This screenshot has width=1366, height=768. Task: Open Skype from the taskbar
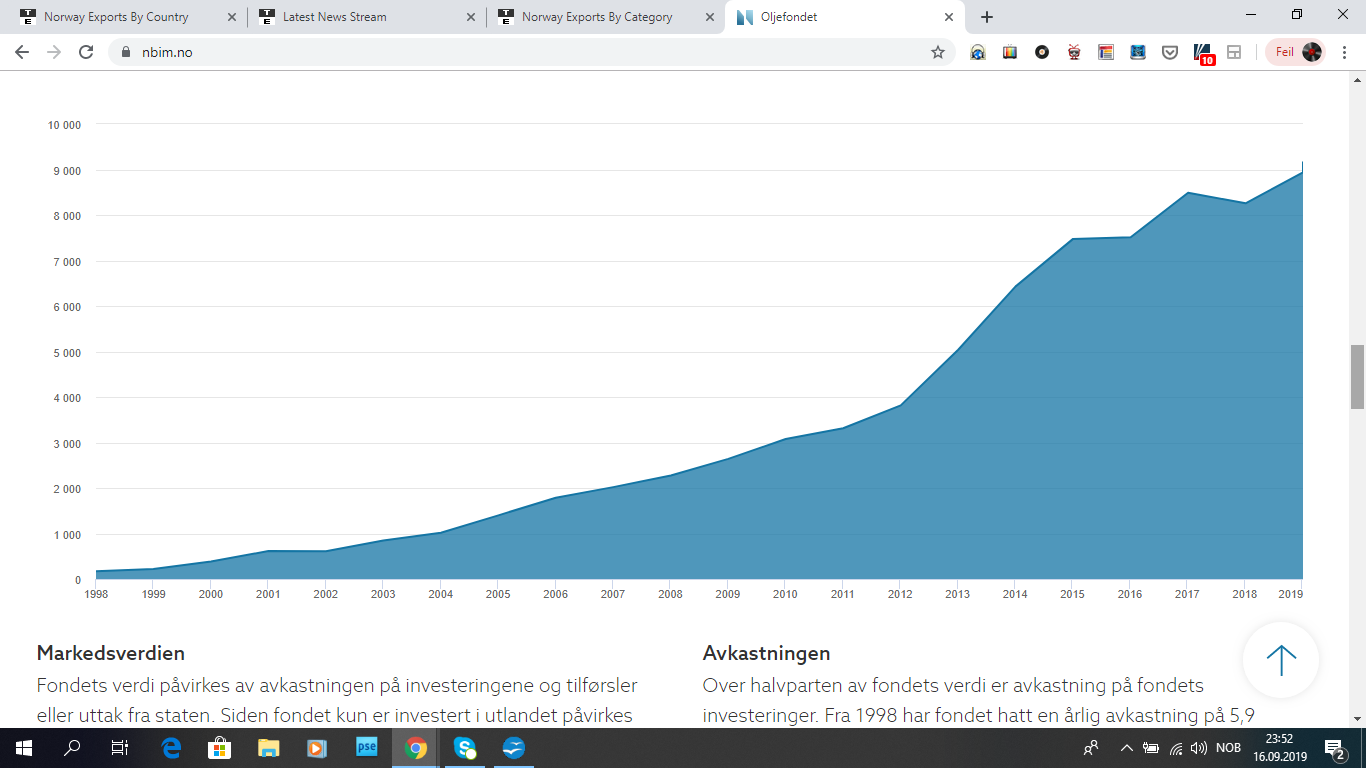[465, 748]
